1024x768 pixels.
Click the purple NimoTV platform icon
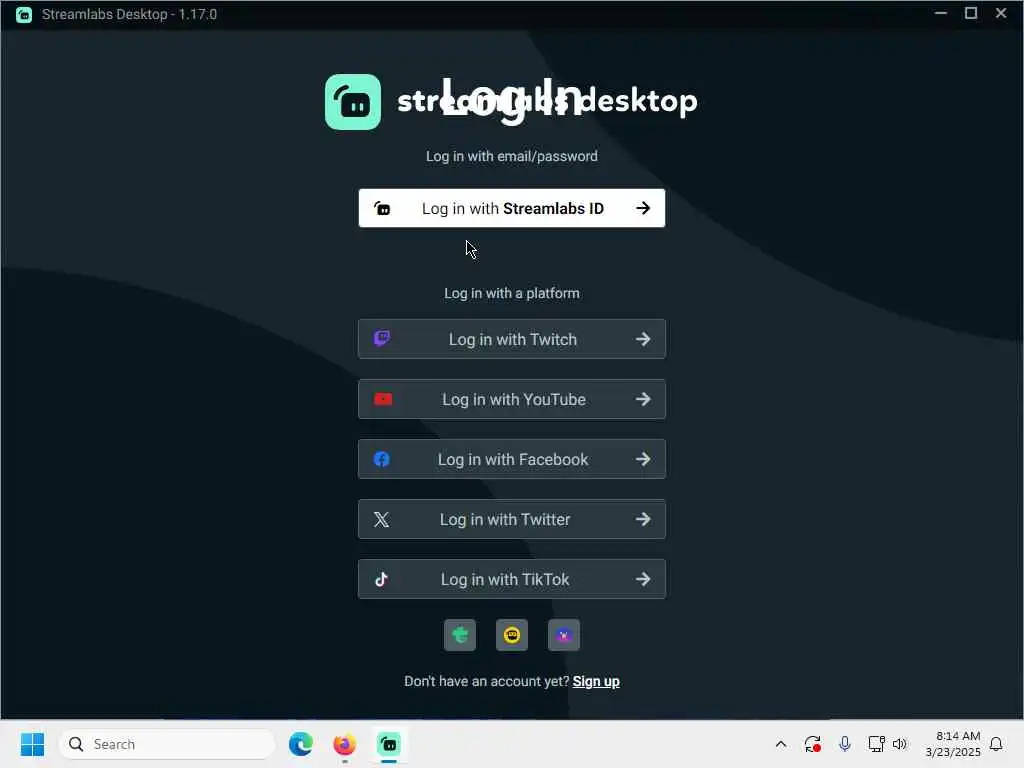click(564, 635)
